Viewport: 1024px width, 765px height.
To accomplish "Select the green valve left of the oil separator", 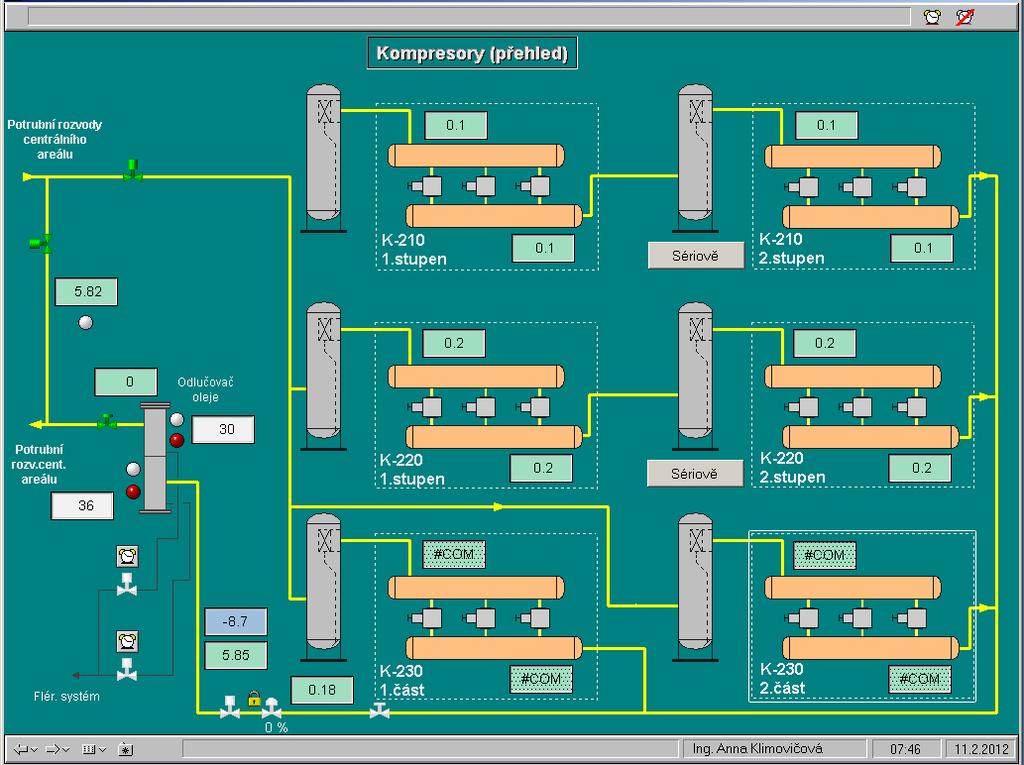I will pos(106,421).
